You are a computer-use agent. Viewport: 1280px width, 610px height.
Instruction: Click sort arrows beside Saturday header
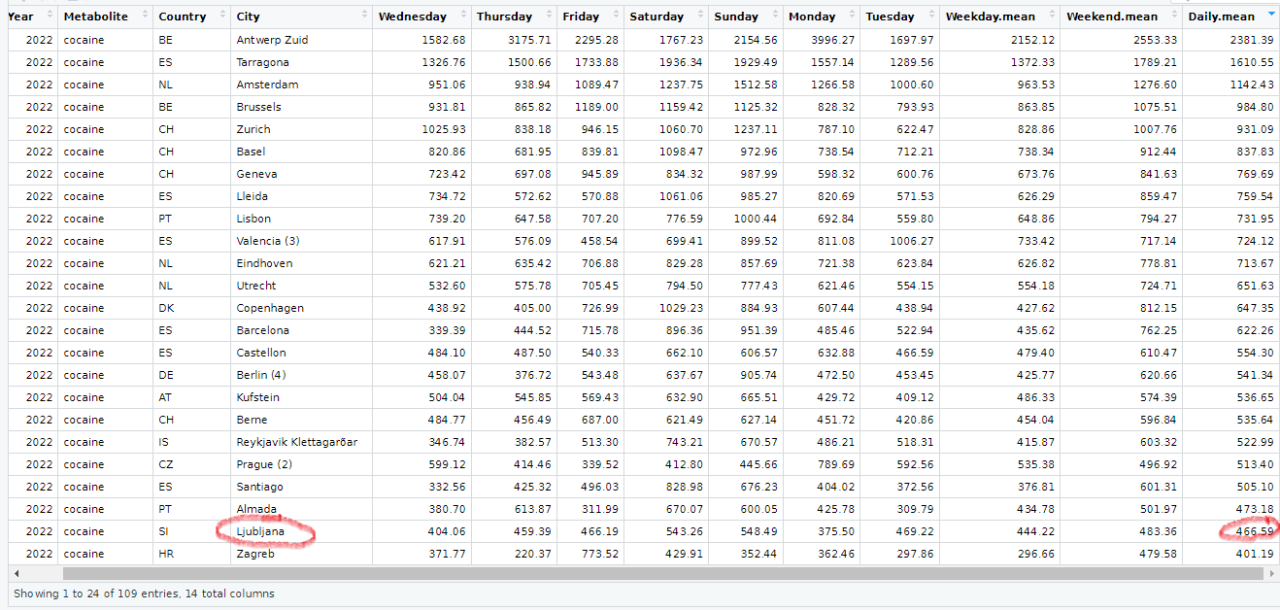(699, 16)
